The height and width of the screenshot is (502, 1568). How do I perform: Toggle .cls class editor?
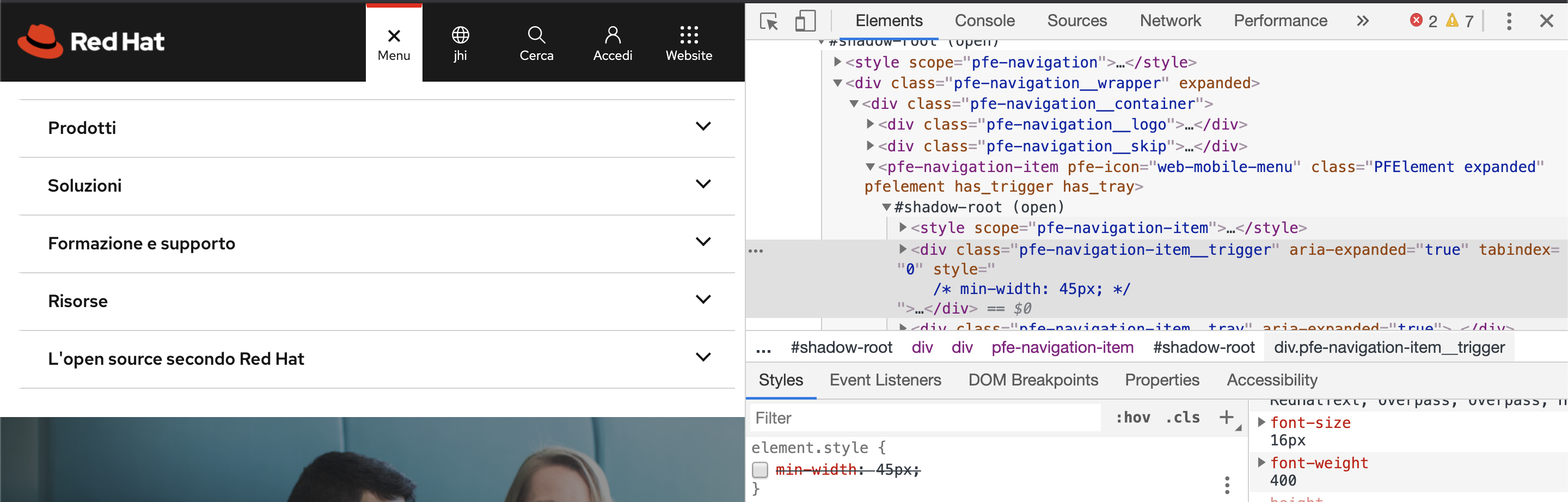click(x=1183, y=418)
